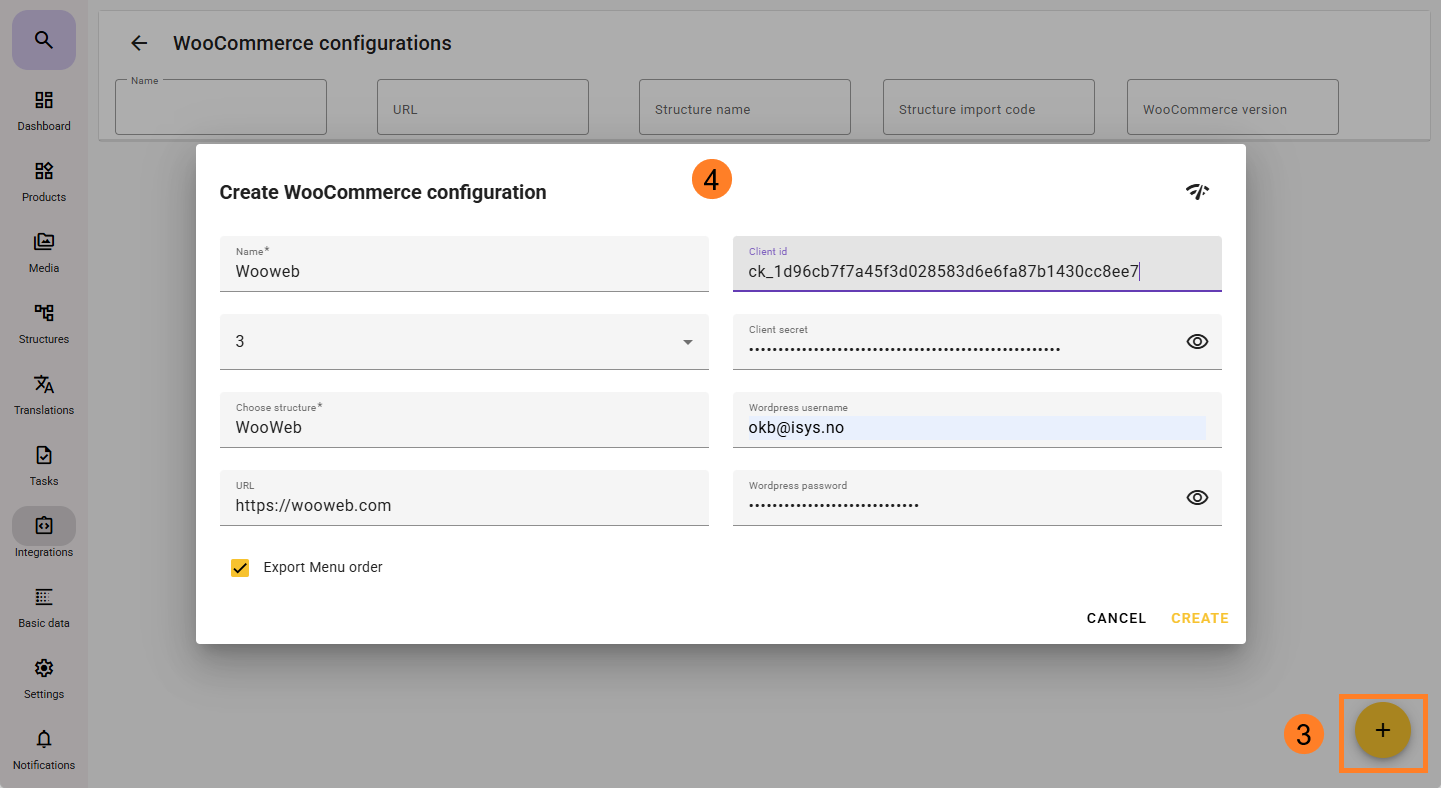Navigate to Structures

coord(44,324)
